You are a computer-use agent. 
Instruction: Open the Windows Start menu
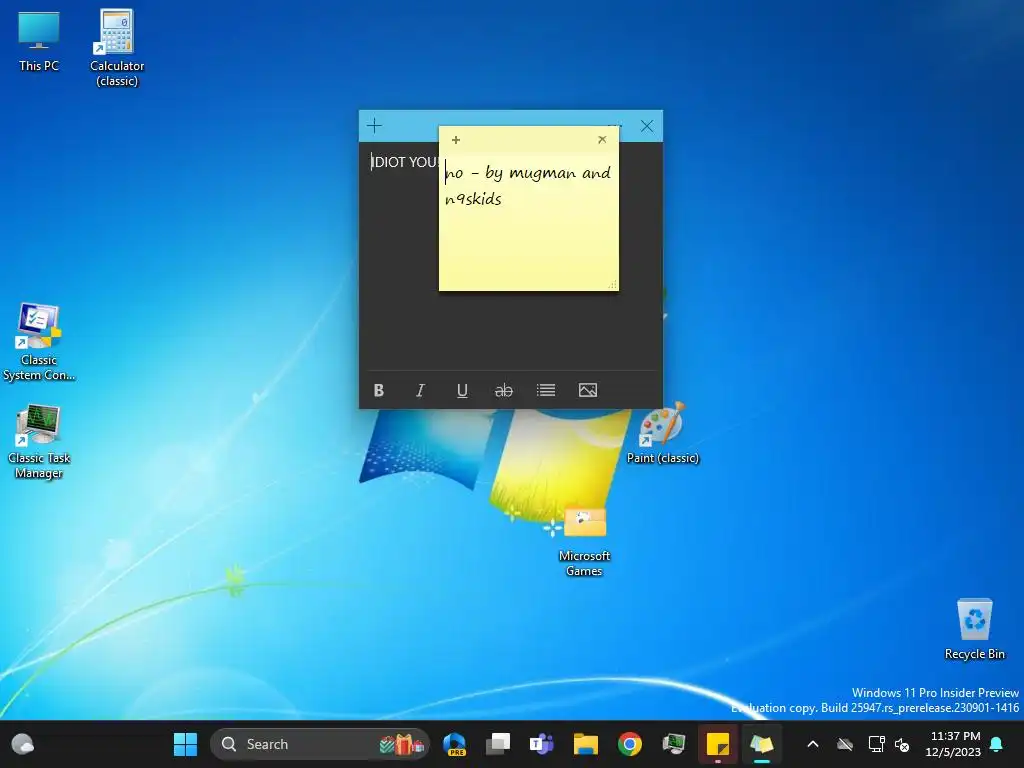pos(185,744)
